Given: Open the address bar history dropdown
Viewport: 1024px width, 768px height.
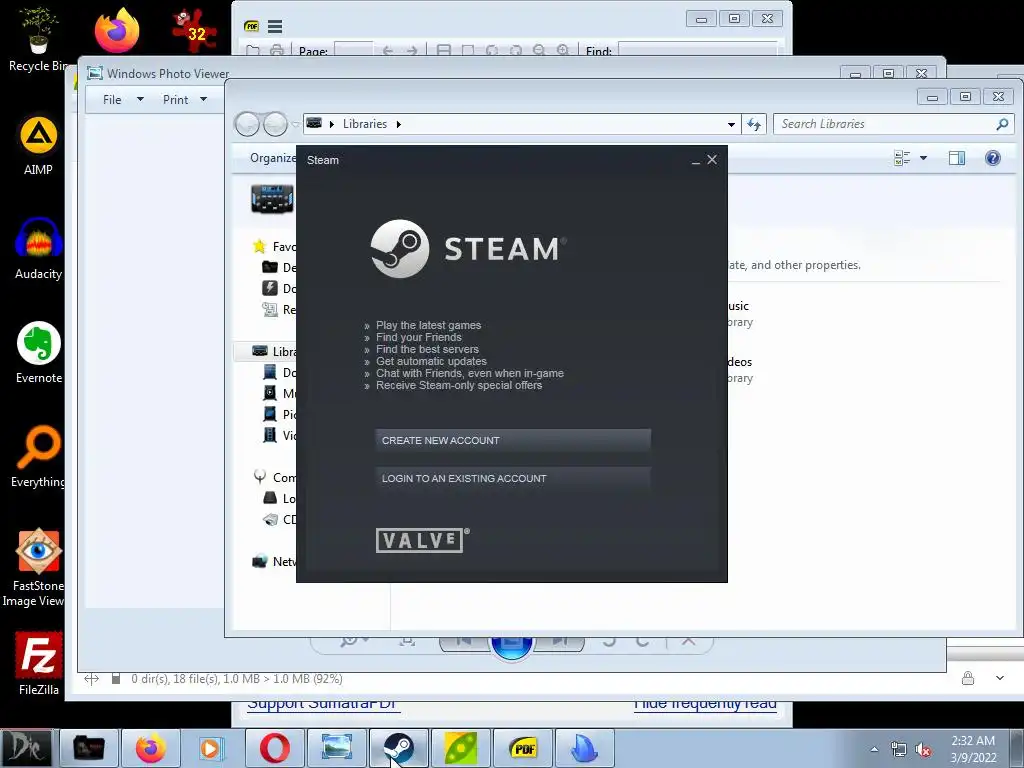Looking at the screenshot, I should (x=731, y=124).
